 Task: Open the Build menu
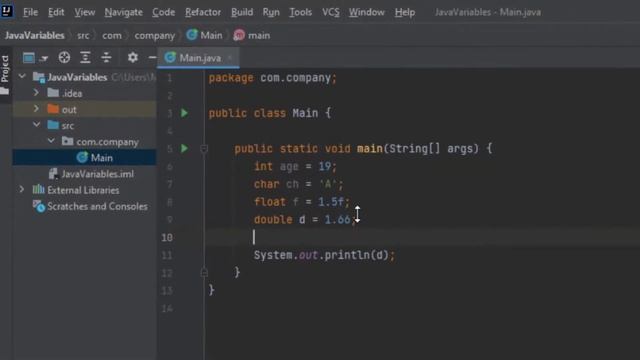tap(242, 12)
